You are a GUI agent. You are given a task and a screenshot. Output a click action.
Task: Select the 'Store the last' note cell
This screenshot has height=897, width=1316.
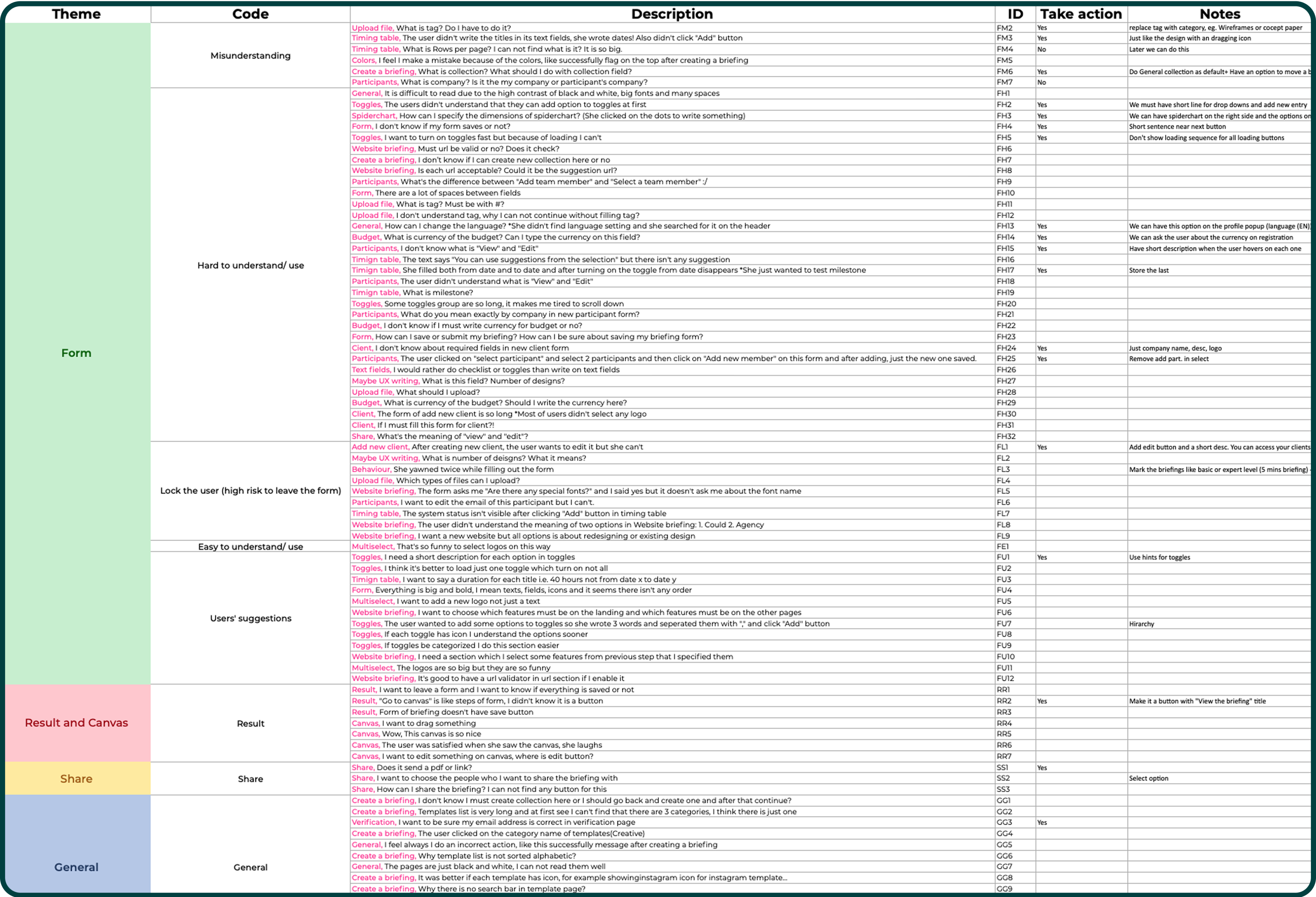(x=1148, y=270)
